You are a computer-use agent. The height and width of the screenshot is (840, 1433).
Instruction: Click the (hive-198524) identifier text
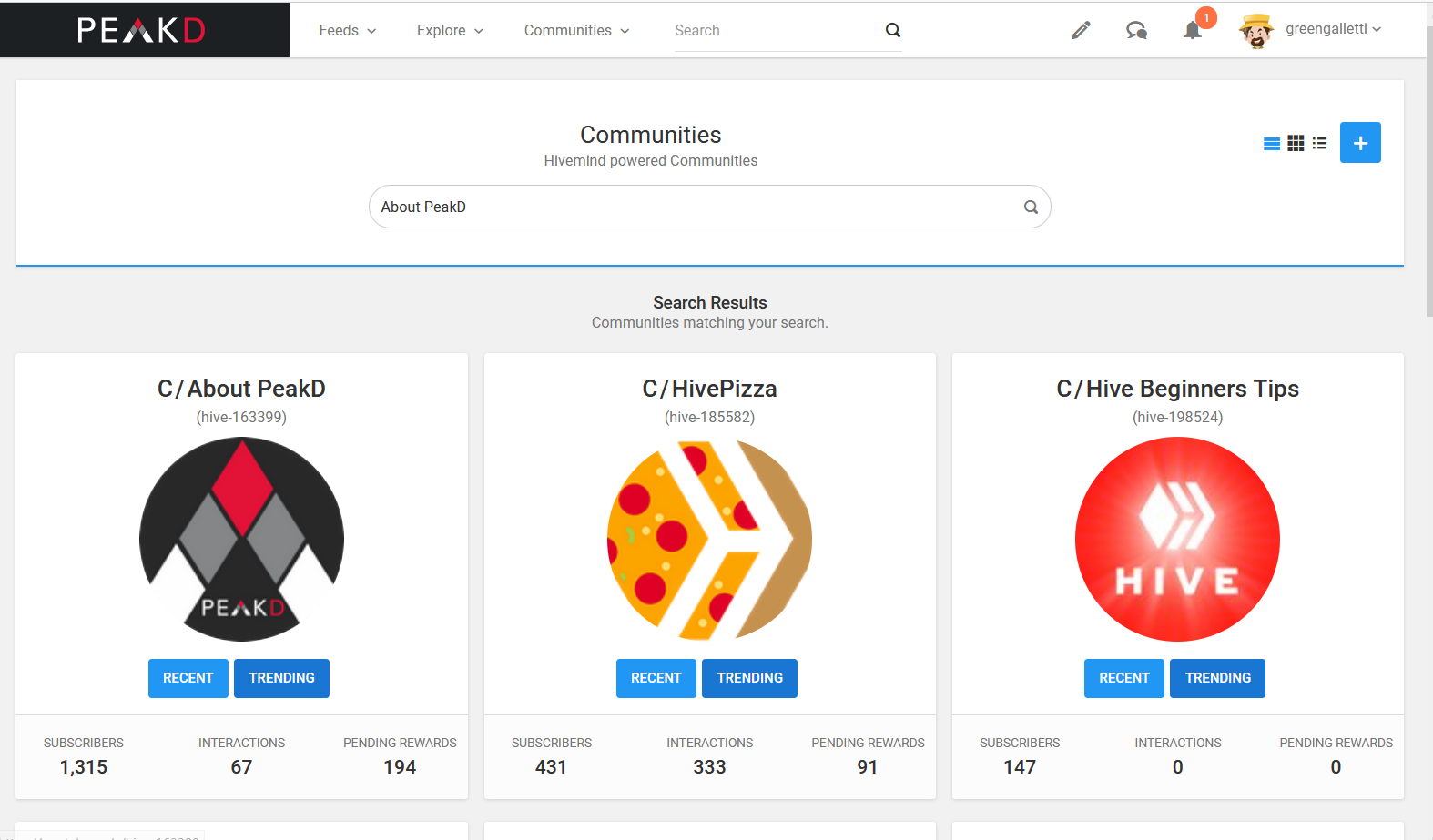click(1177, 417)
